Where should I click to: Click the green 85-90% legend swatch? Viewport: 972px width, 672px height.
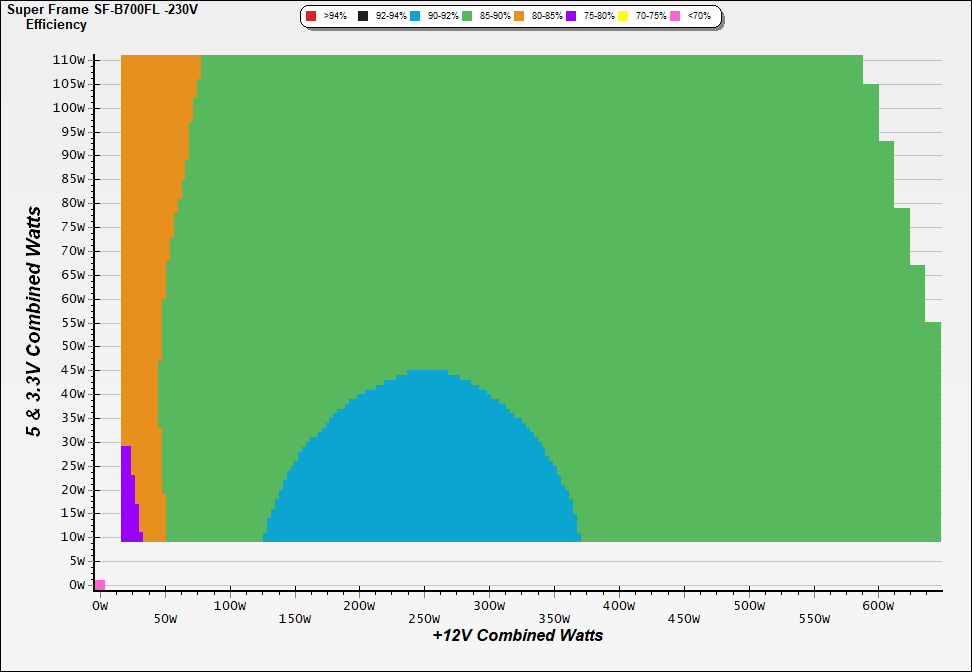[x=467, y=17]
